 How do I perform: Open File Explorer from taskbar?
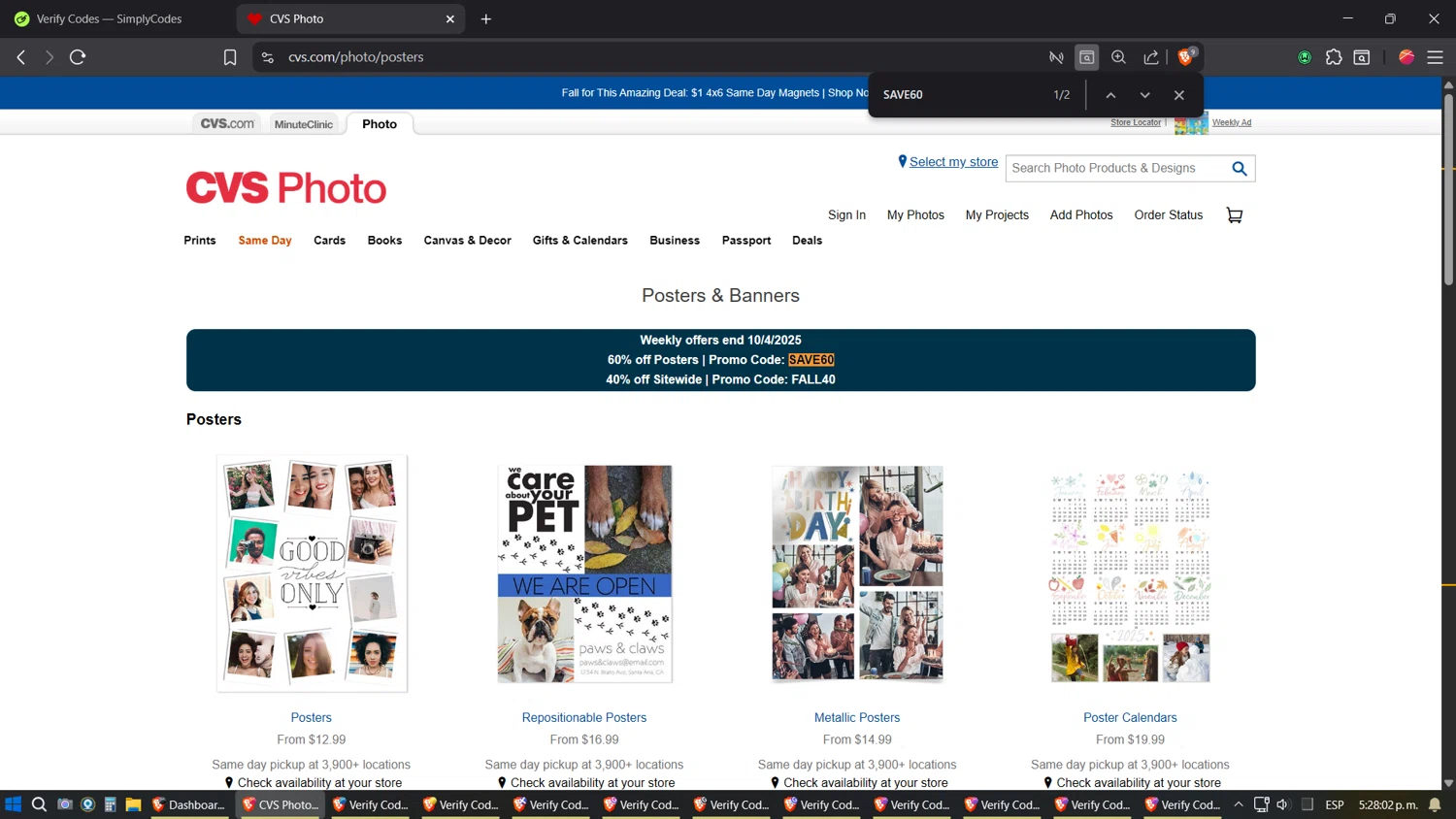[x=133, y=804]
